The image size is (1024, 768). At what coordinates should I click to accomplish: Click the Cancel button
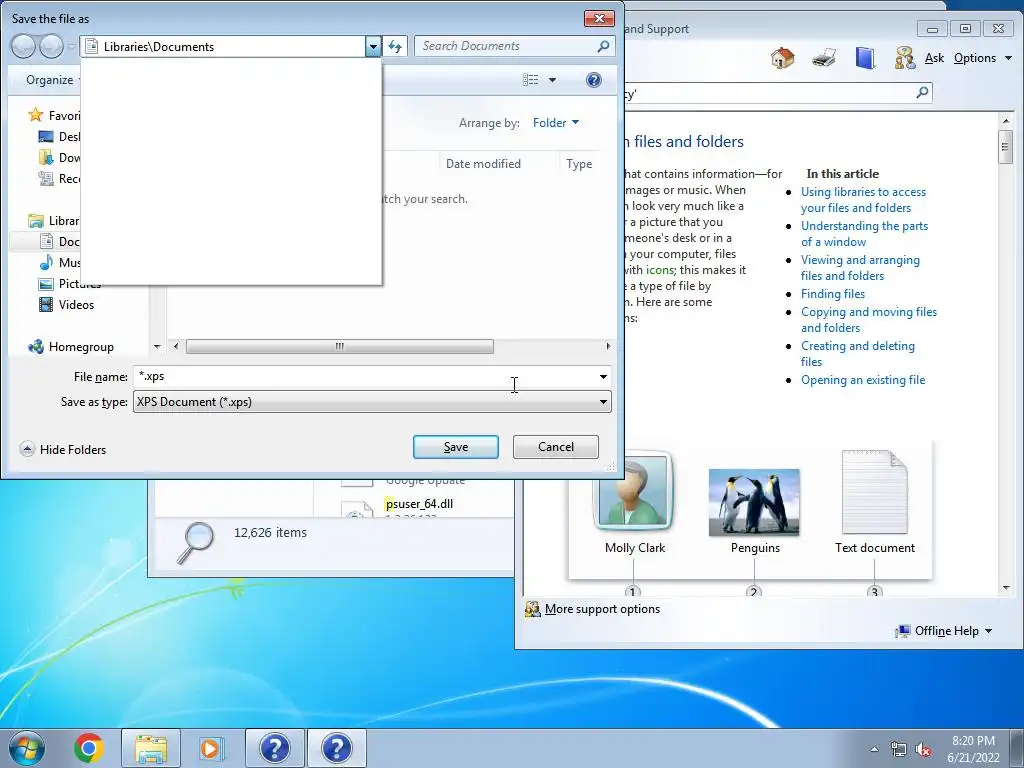coord(556,447)
